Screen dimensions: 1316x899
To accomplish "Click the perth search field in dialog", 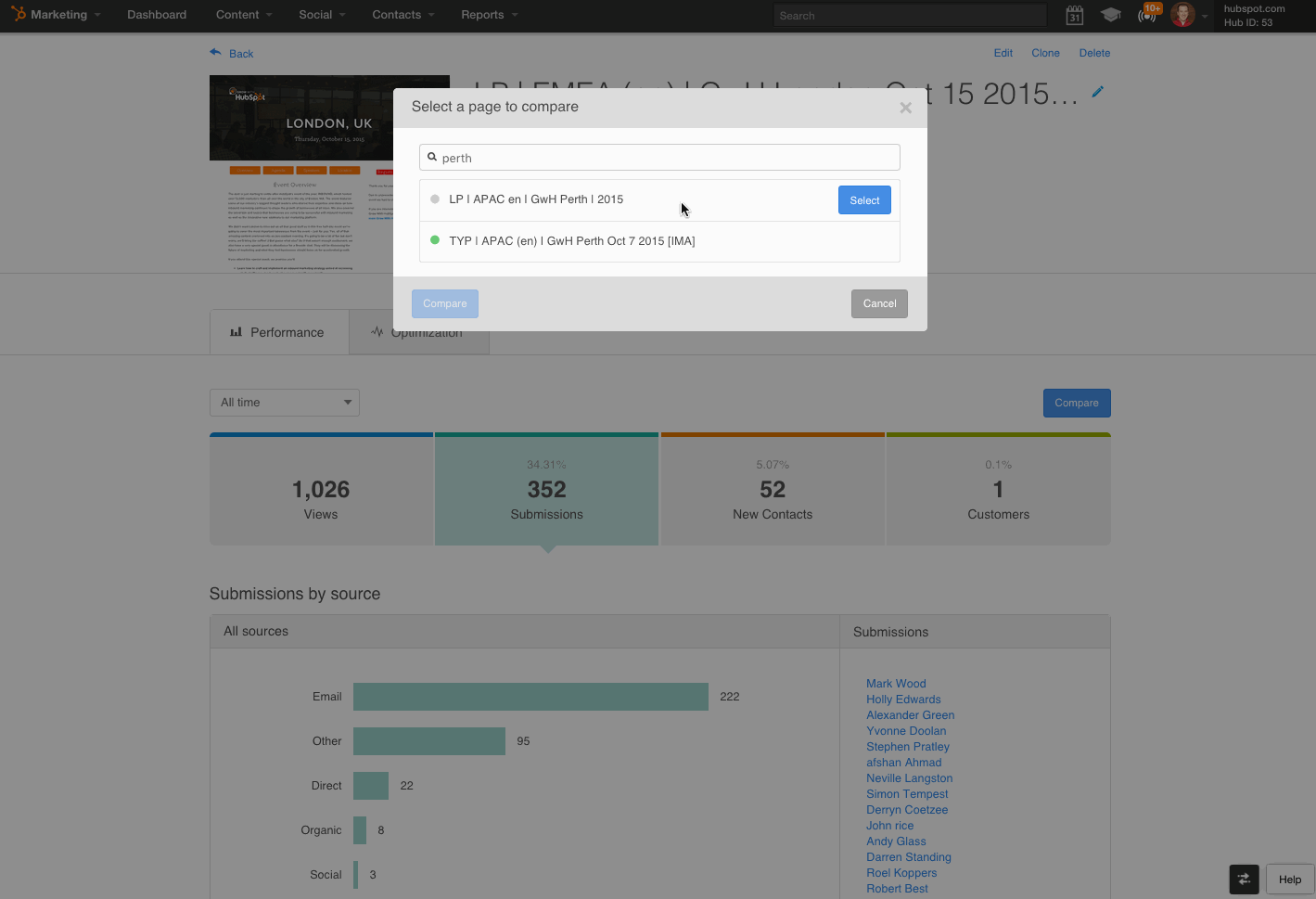I will [x=660, y=158].
